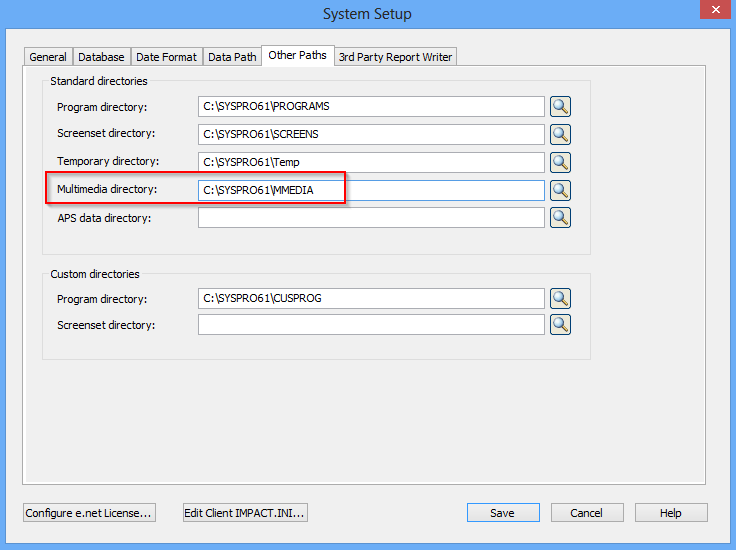The image size is (736, 550).
Task: Open 3rd Party Report Writer tab
Action: point(395,57)
